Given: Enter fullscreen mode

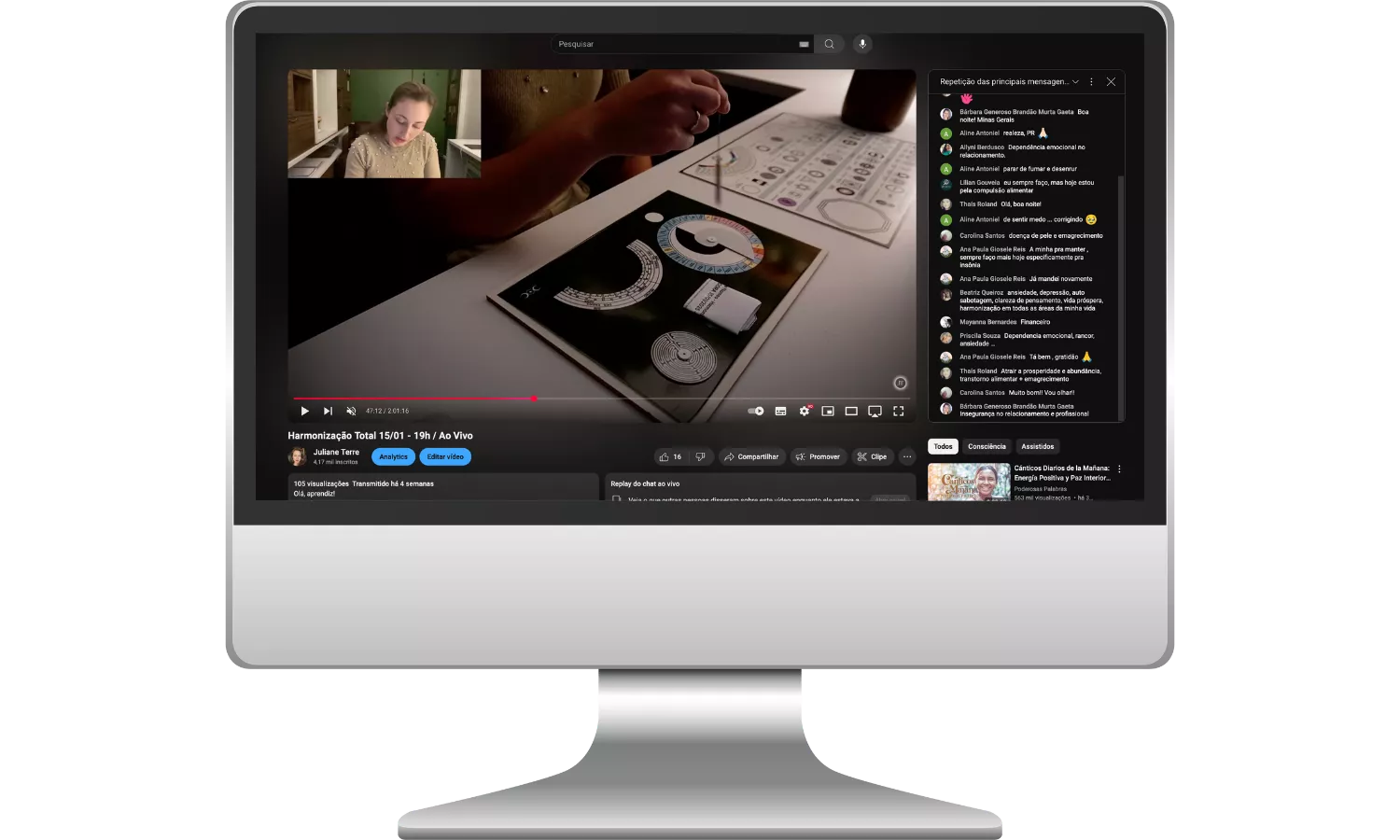Looking at the screenshot, I should pyautogui.click(x=899, y=411).
